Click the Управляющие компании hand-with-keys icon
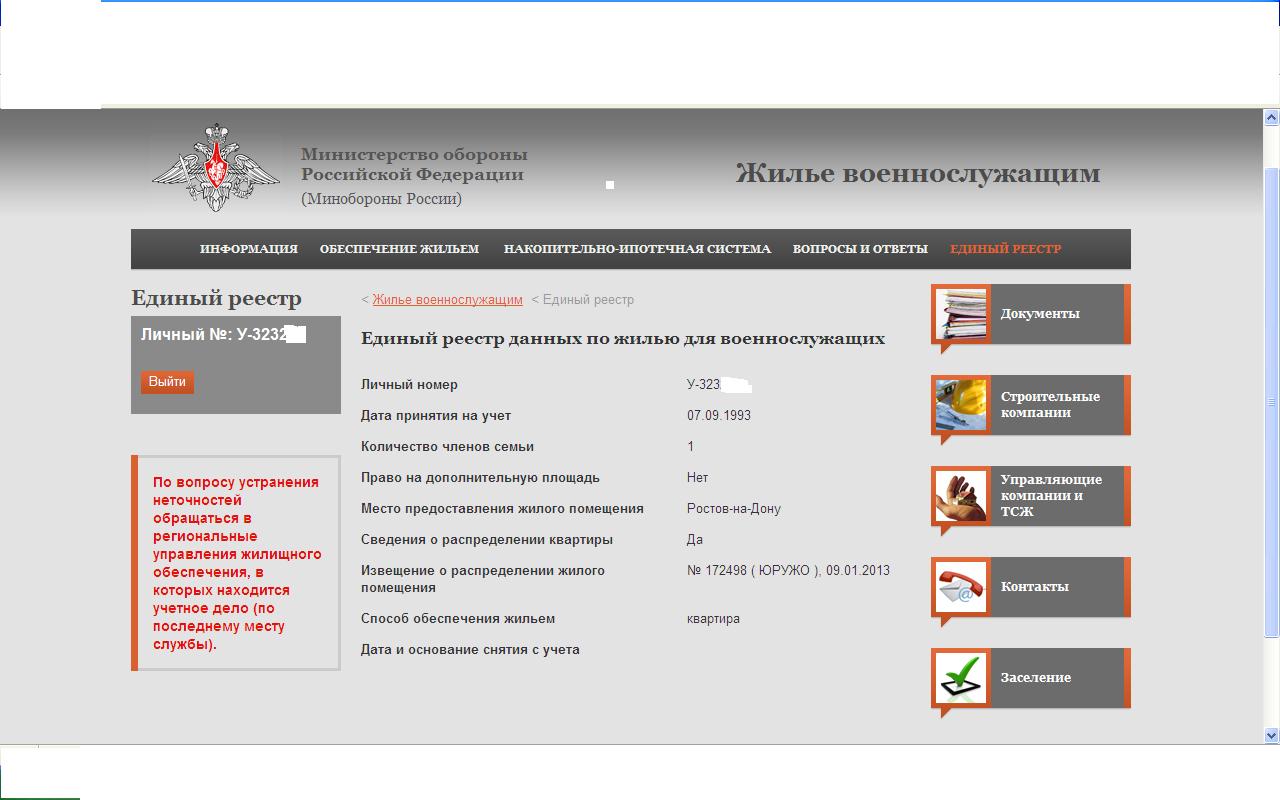1280x800 pixels. point(961,496)
